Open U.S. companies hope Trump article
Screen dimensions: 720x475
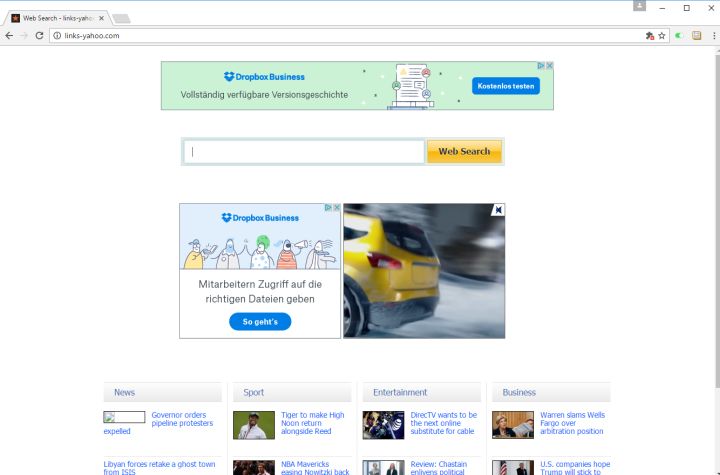point(575,468)
